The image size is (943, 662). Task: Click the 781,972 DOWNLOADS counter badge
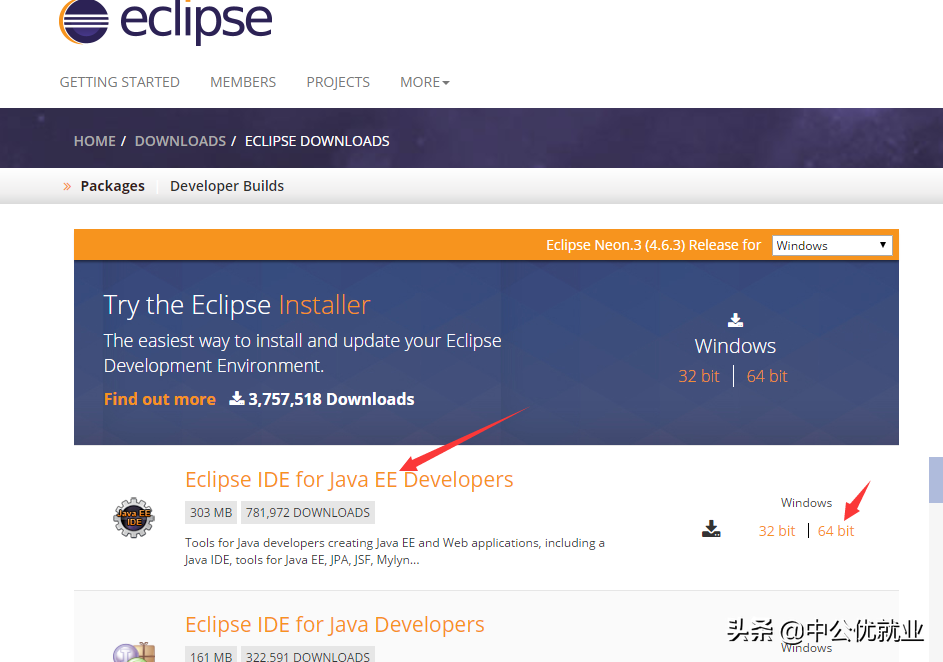(307, 512)
